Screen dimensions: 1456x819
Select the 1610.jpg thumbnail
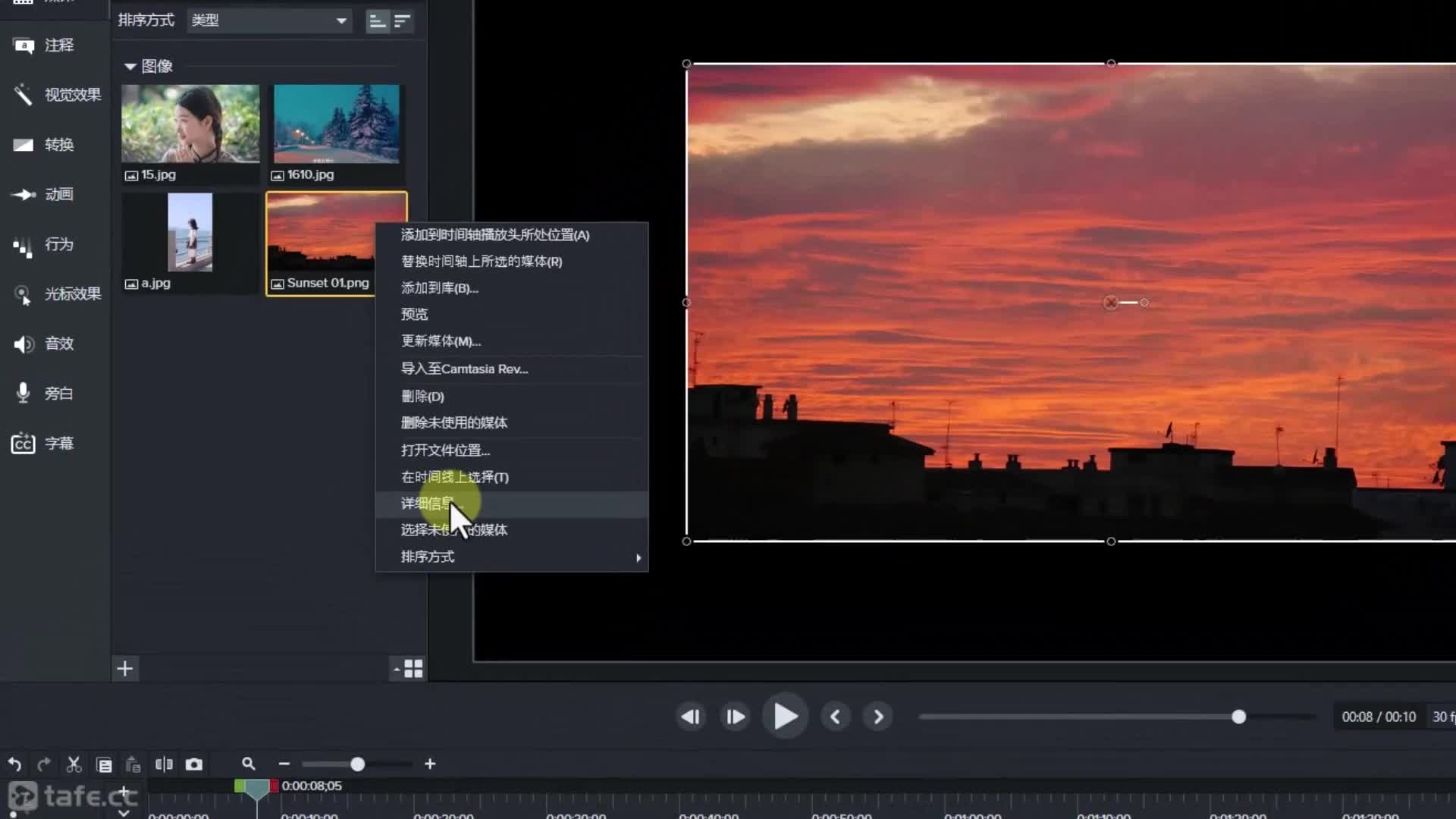pyautogui.click(x=336, y=124)
